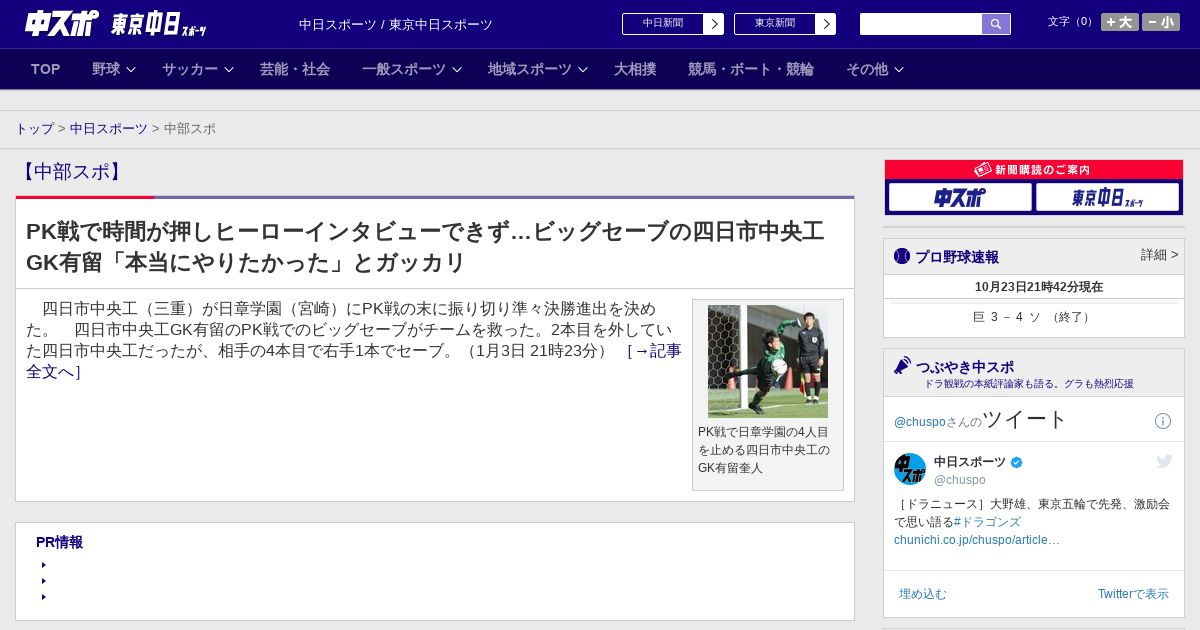
Task: Open 競馬・ボート・競輪 menu item
Action: (x=751, y=69)
